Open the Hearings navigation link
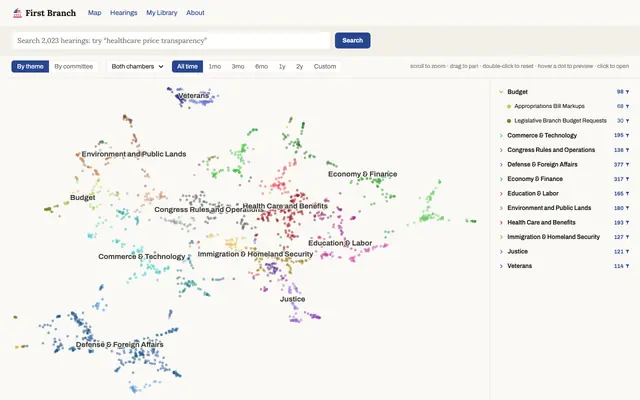The height and width of the screenshot is (400, 640). coord(124,13)
